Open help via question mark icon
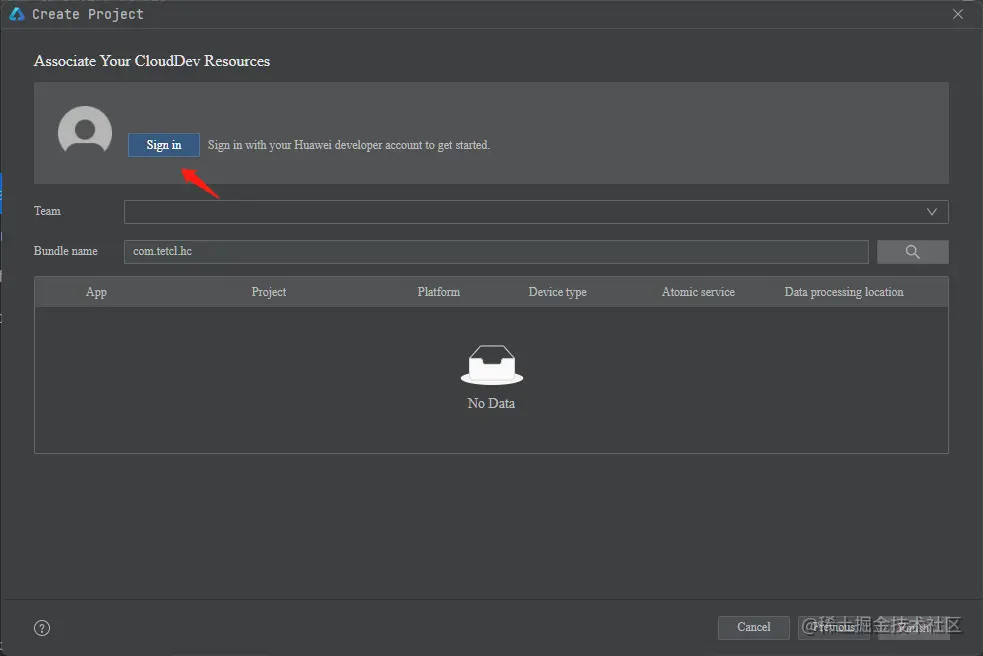Screen dimensions: 983x656 point(42,628)
